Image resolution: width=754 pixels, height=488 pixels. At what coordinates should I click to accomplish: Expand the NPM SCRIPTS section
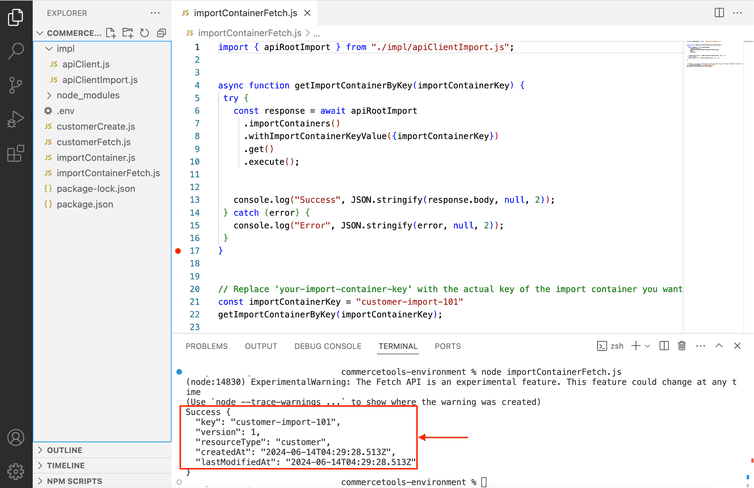tap(70, 481)
